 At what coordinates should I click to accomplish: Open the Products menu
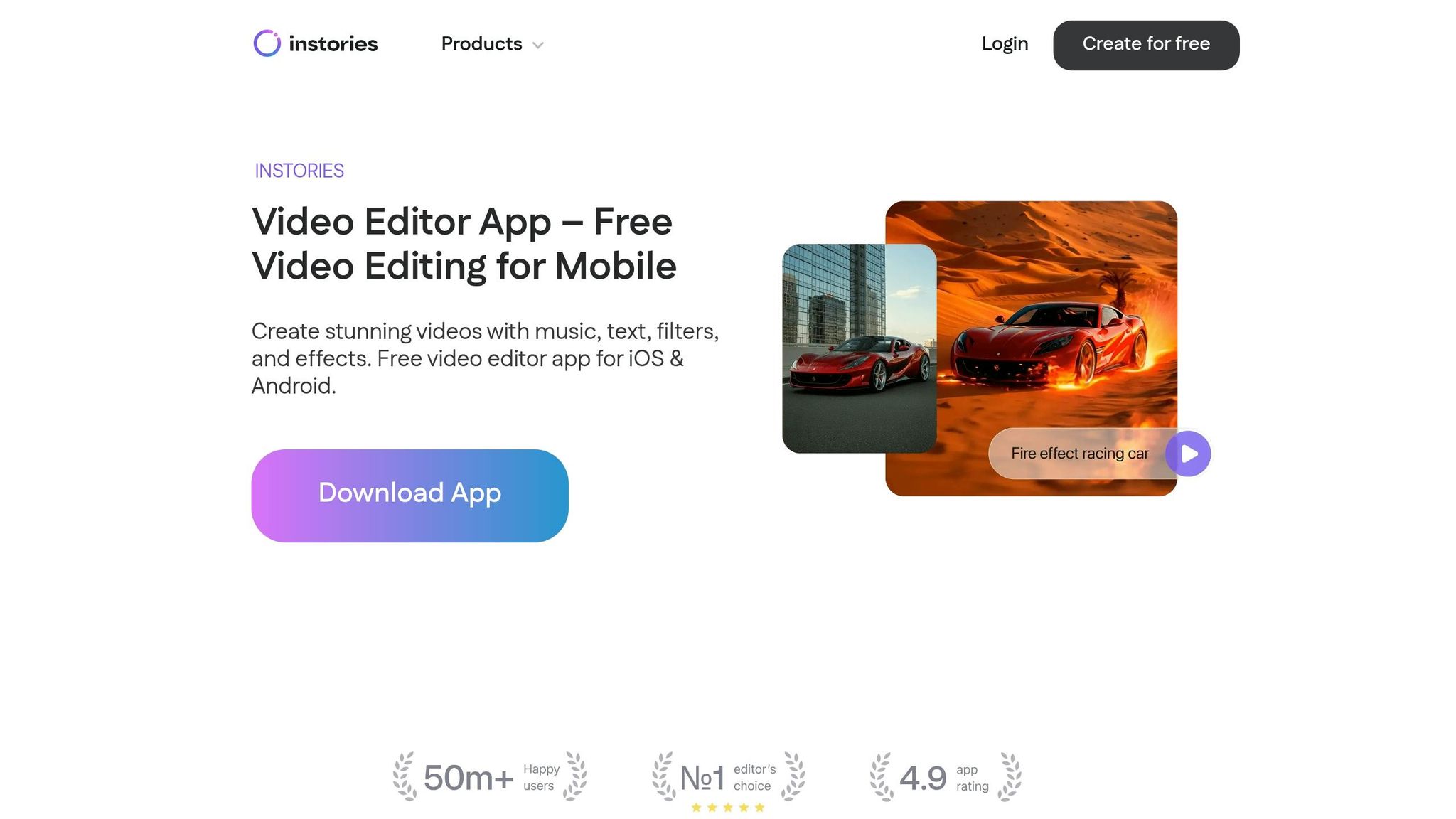point(492,44)
